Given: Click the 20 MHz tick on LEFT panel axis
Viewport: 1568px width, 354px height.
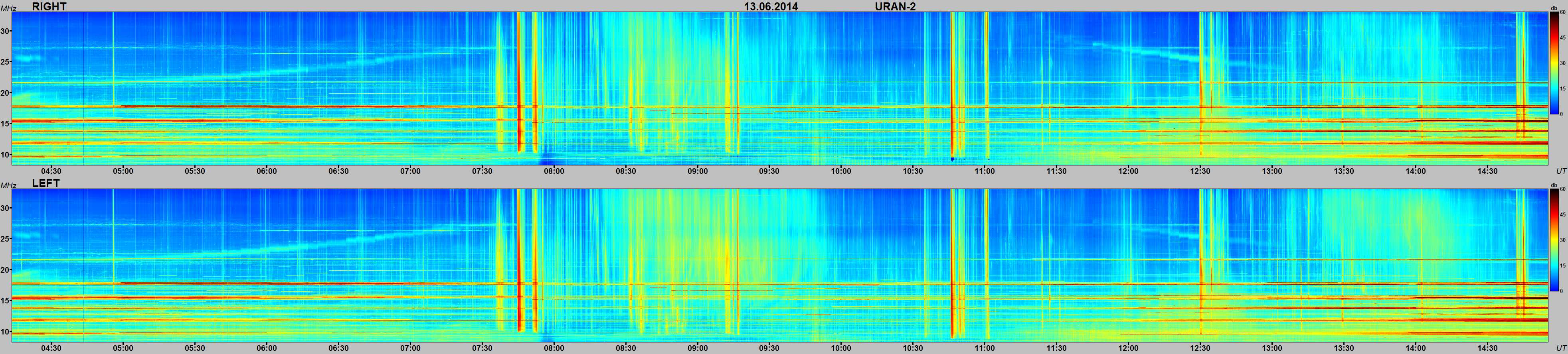Looking at the screenshot, I should 5,270.
